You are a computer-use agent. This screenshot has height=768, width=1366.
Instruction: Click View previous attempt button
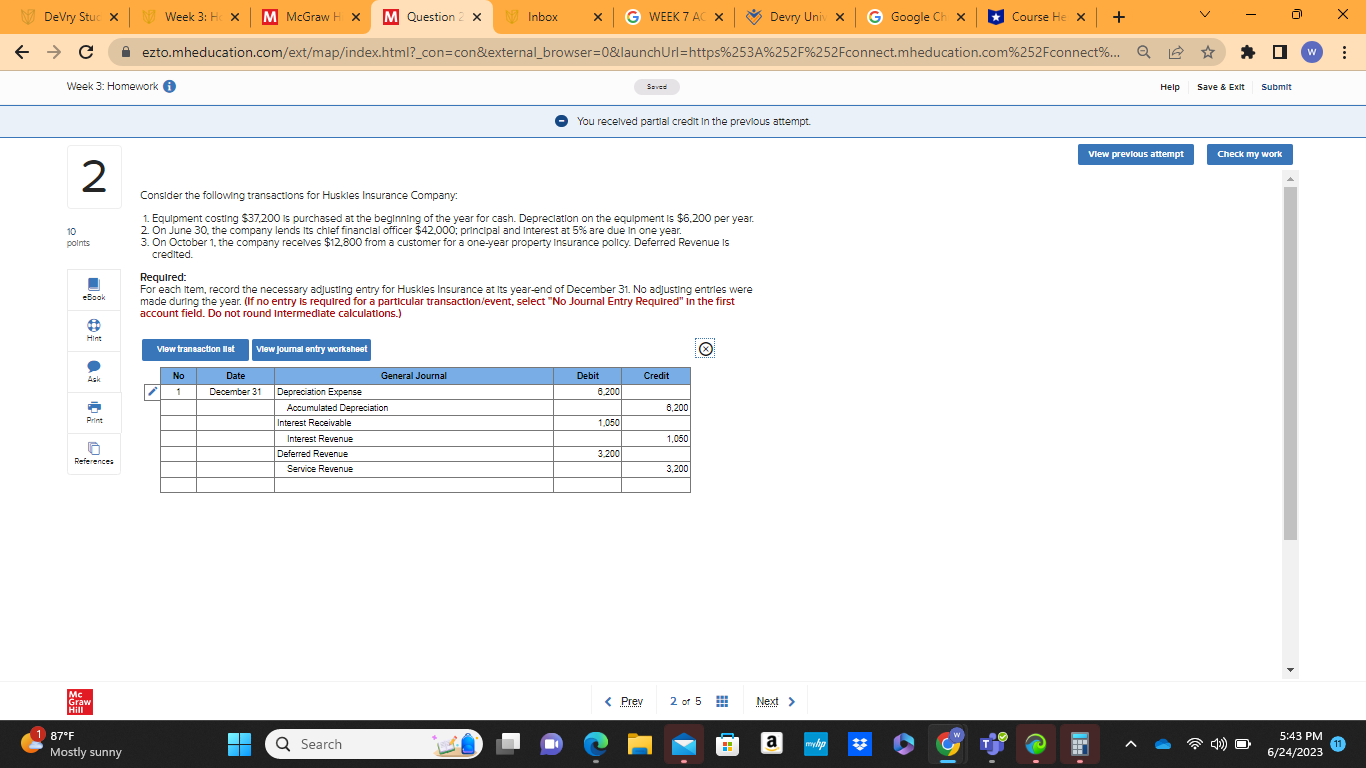(x=1135, y=154)
